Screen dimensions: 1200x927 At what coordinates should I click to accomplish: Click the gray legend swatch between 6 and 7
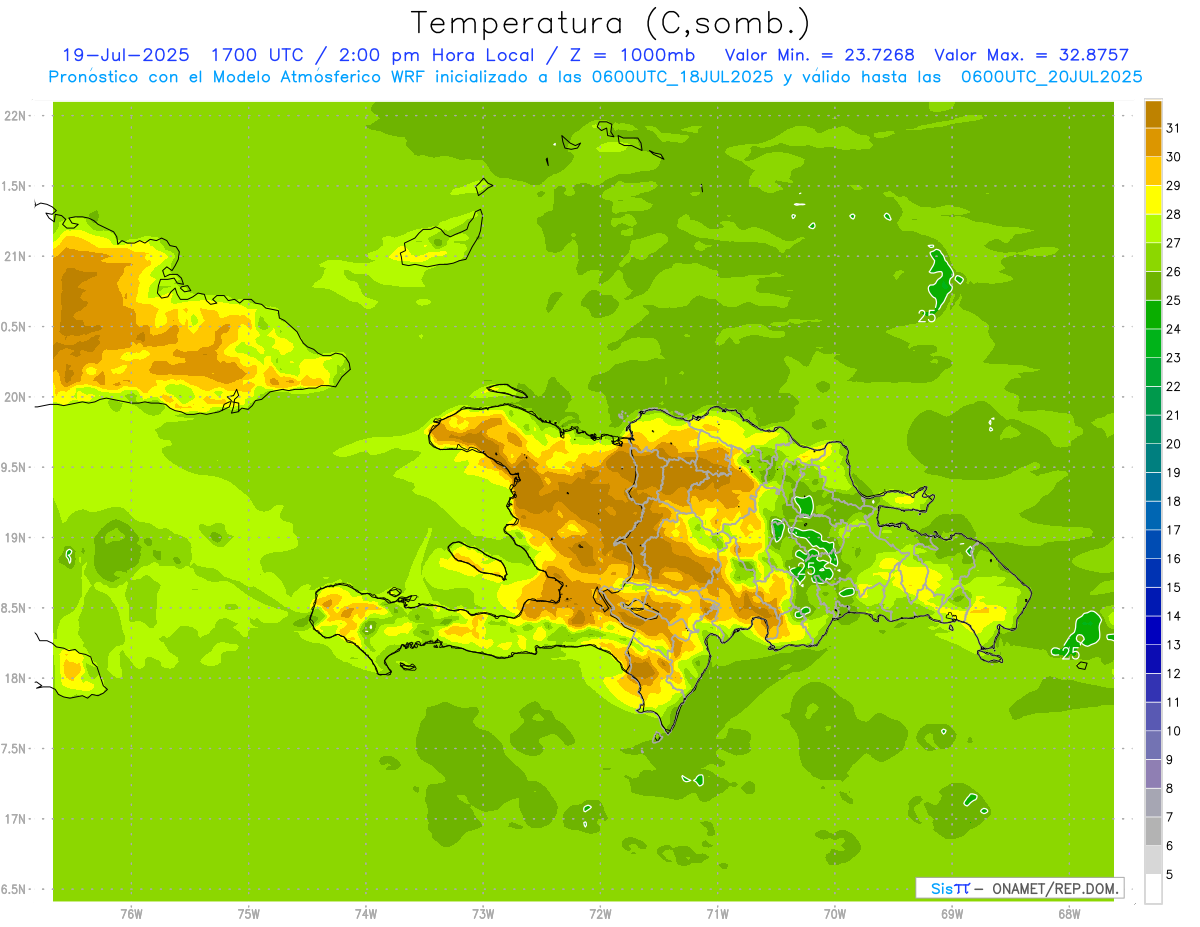[1153, 831]
